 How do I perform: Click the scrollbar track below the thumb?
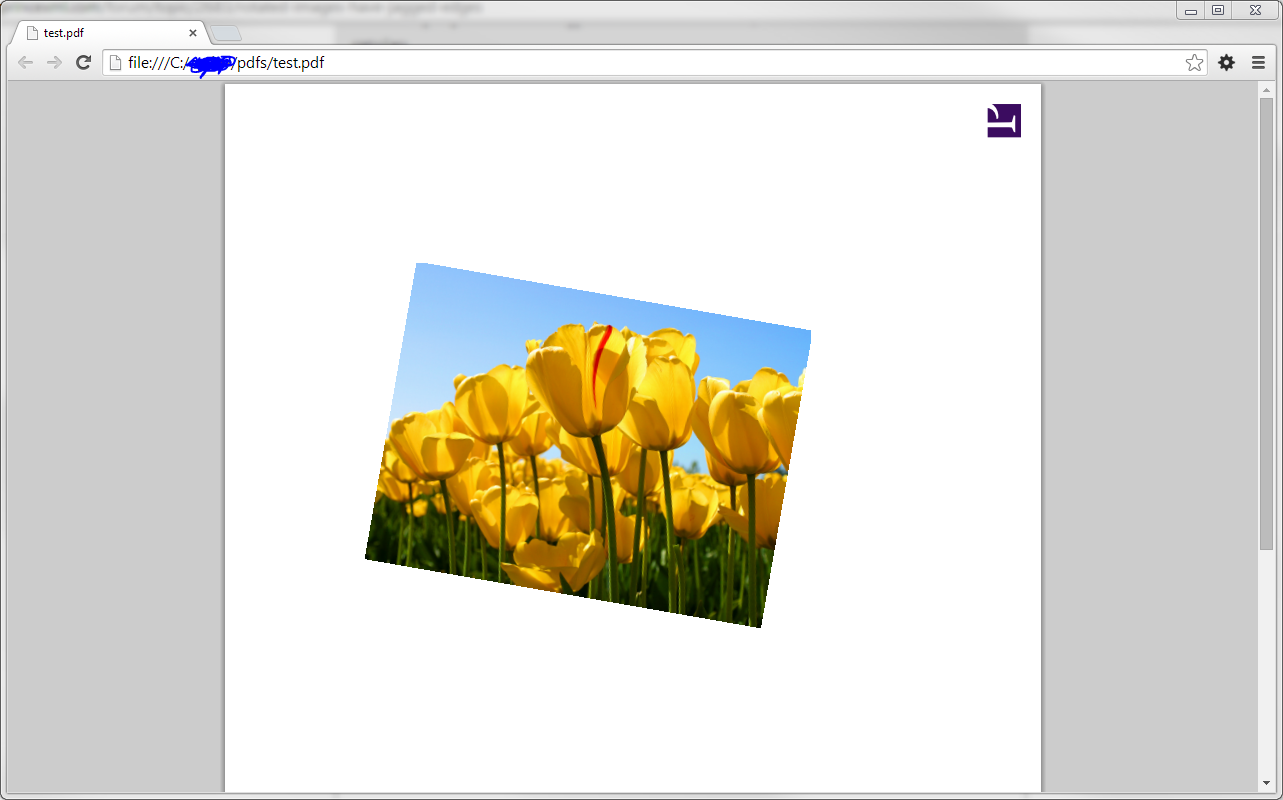pos(1266,660)
